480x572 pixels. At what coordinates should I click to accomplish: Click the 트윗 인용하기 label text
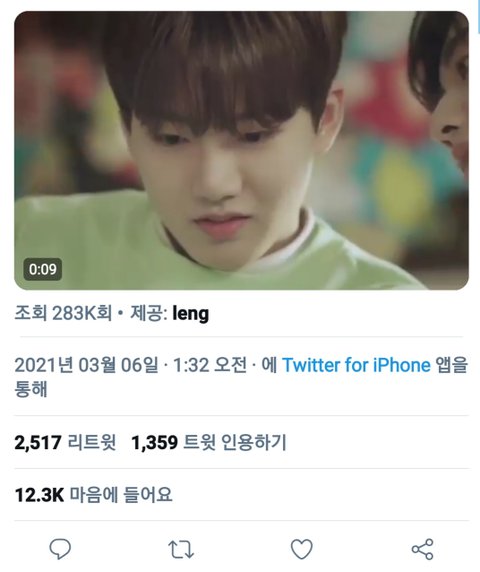(x=235, y=442)
